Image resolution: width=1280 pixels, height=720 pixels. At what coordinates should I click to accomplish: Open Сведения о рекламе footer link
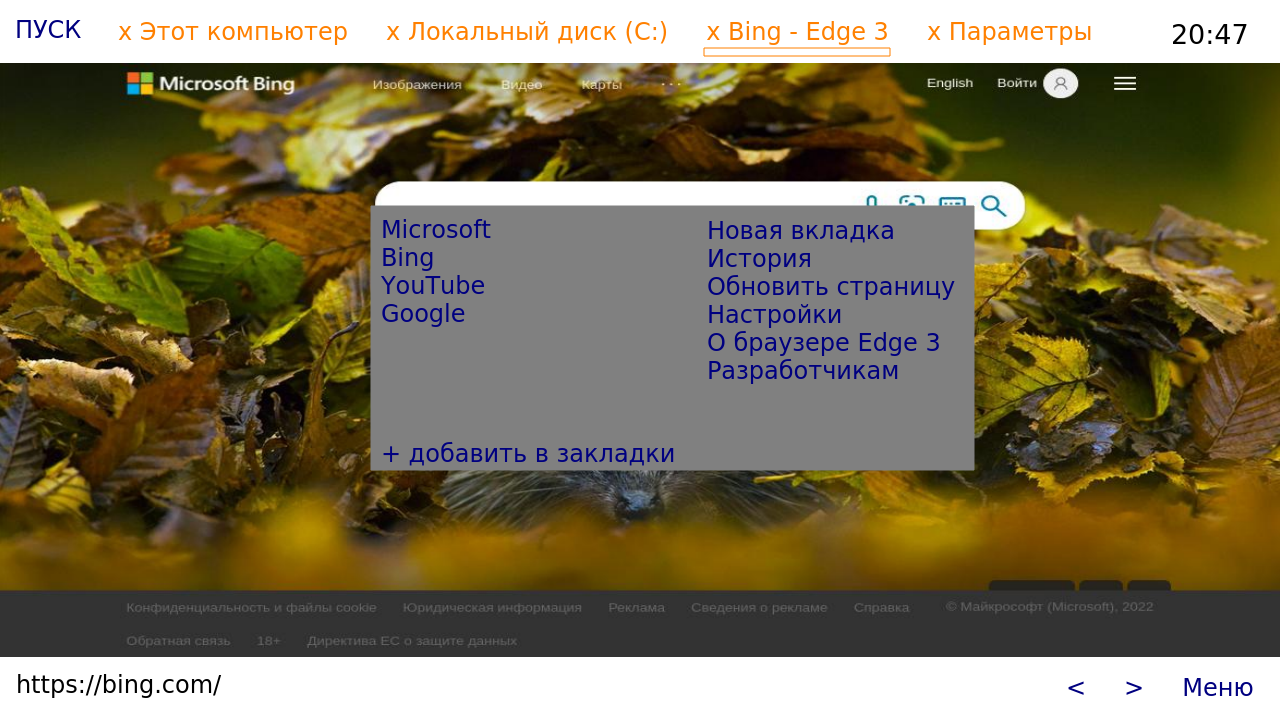click(x=759, y=608)
